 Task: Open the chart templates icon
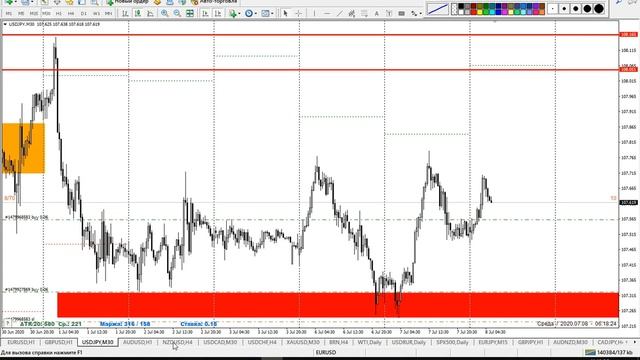coord(265,13)
